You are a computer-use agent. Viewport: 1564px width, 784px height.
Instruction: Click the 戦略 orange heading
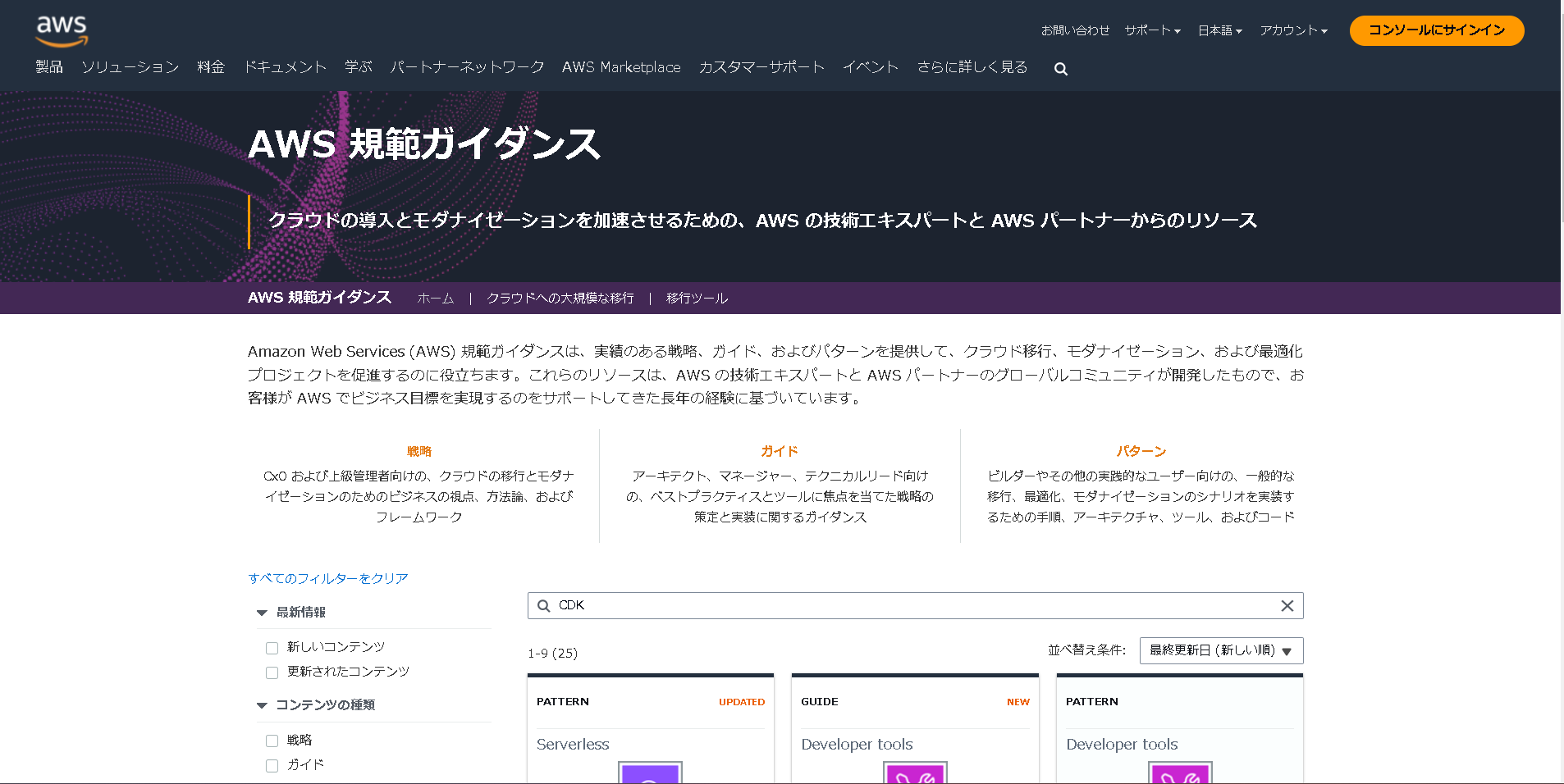(418, 451)
